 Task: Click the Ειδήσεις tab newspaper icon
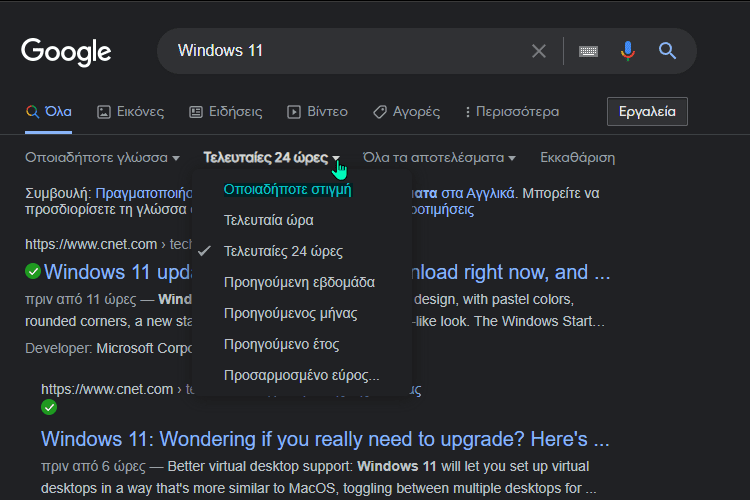(x=196, y=112)
